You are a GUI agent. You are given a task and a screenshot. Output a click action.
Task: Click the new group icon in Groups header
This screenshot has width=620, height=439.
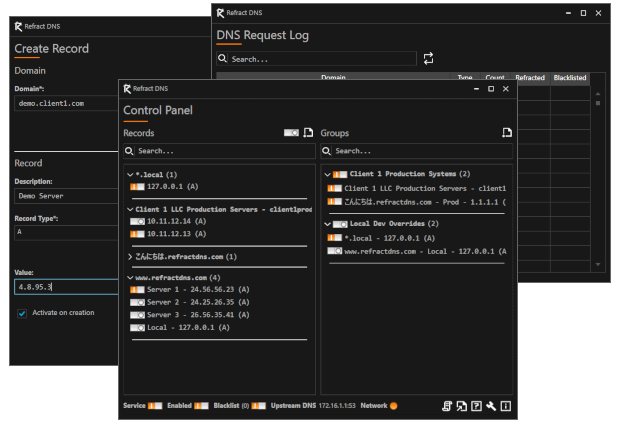(507, 132)
